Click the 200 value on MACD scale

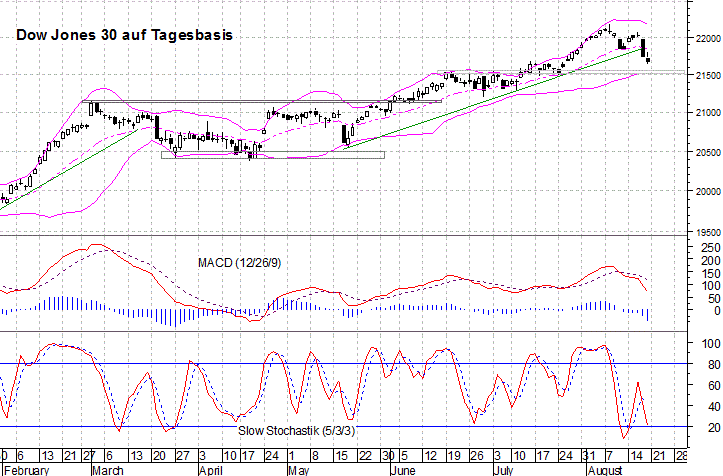tap(711, 261)
